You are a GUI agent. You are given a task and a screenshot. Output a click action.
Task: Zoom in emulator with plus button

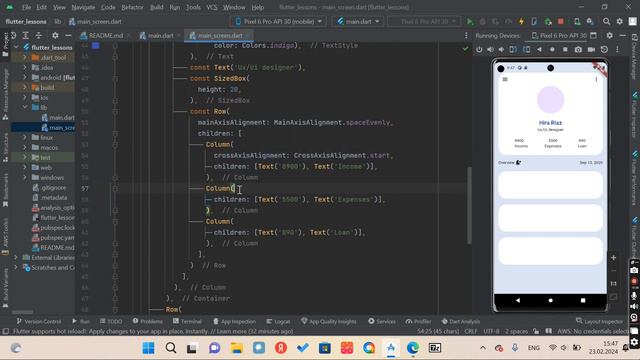pyautogui.click(x=613, y=258)
